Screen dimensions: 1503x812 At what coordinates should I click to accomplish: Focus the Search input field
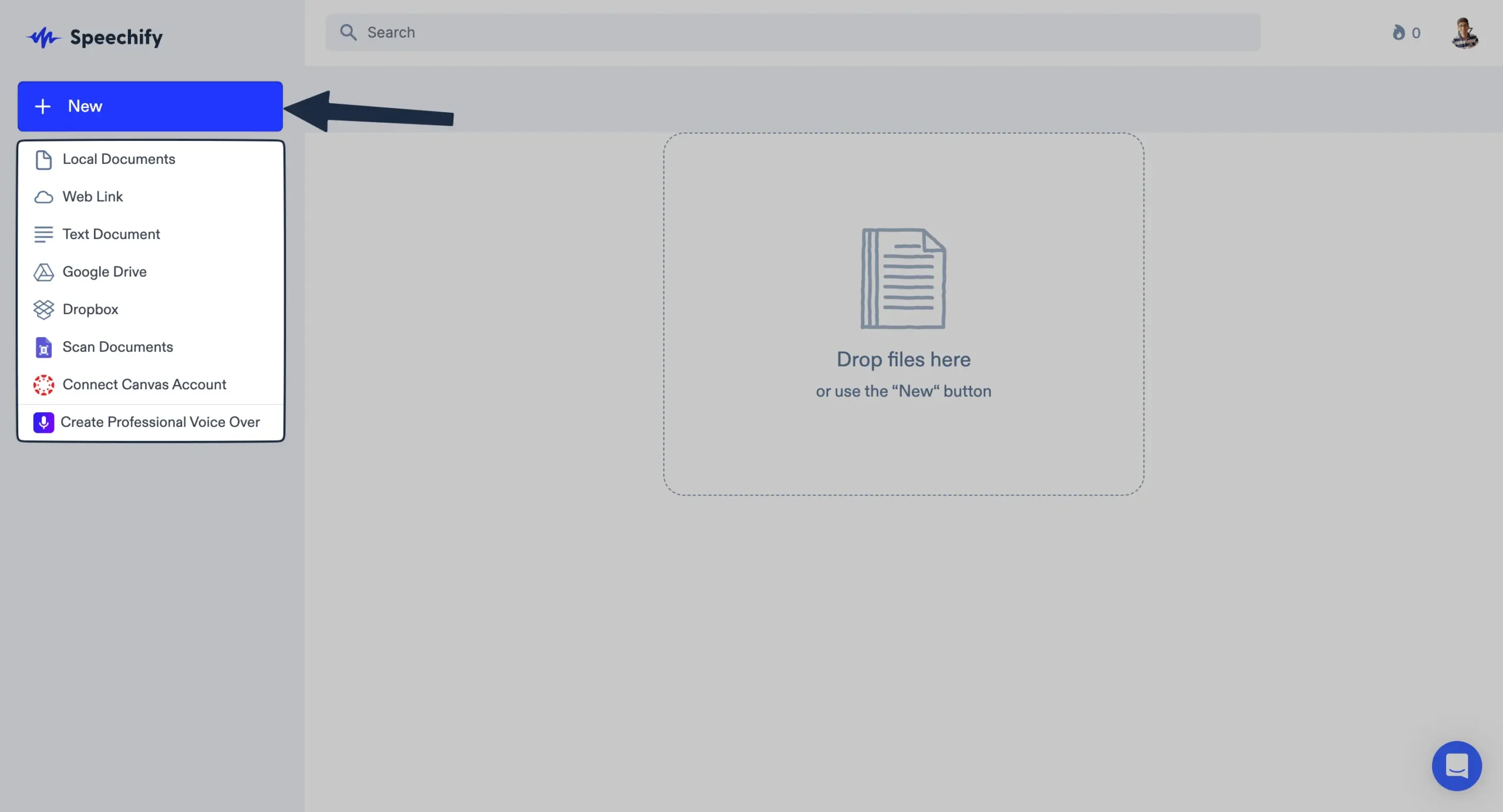[x=793, y=32]
